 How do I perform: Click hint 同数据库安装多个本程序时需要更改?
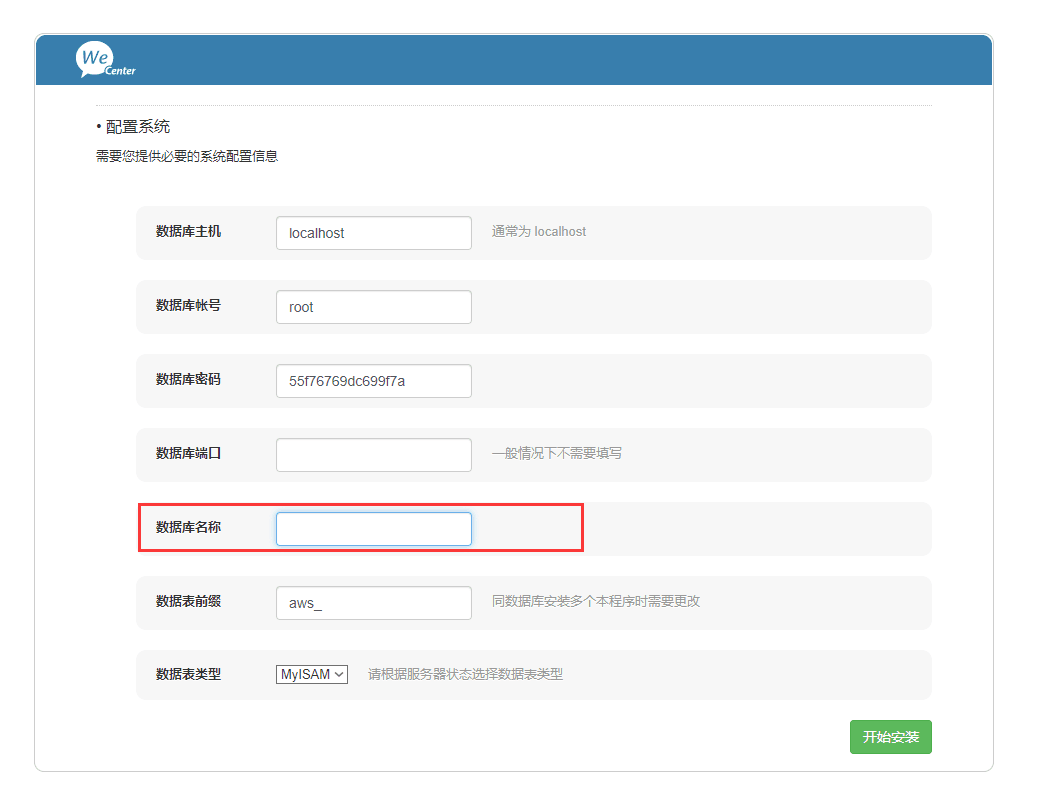(x=596, y=601)
